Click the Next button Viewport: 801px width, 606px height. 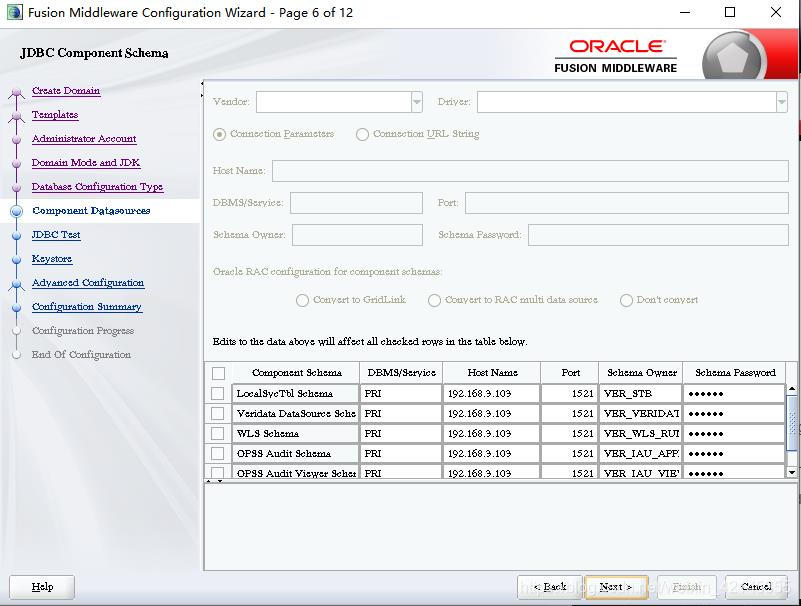pyautogui.click(x=616, y=587)
